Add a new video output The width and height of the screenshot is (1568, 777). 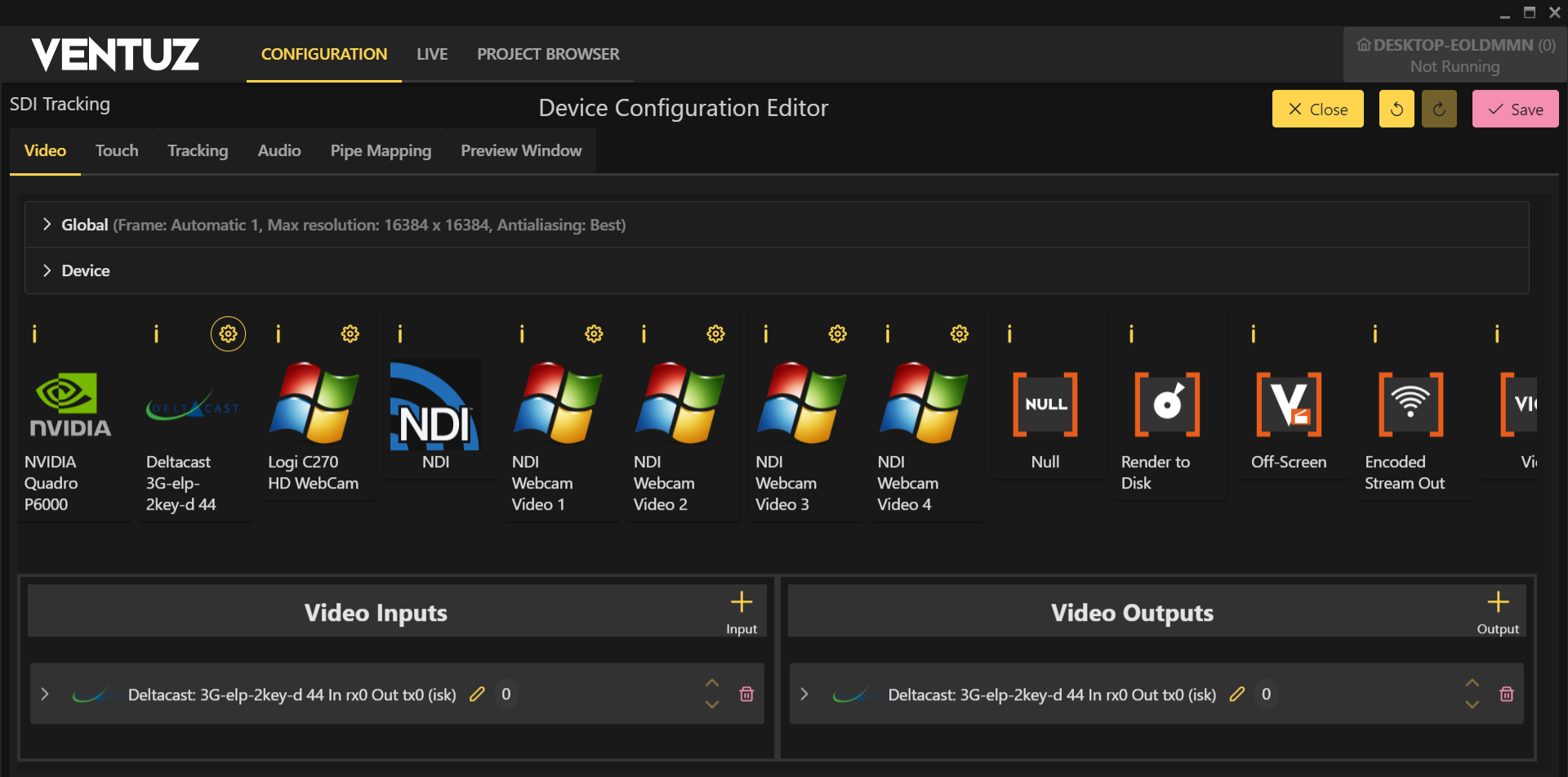[1497, 611]
